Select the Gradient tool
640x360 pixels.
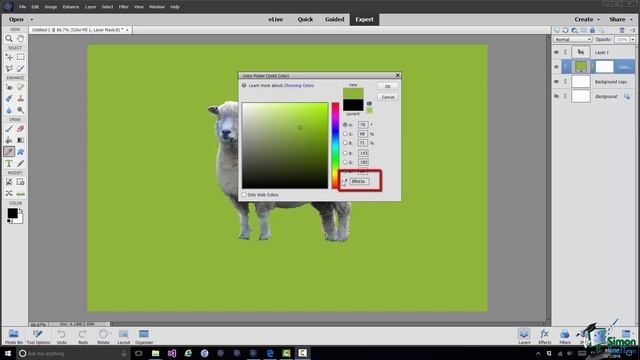coord(20,140)
